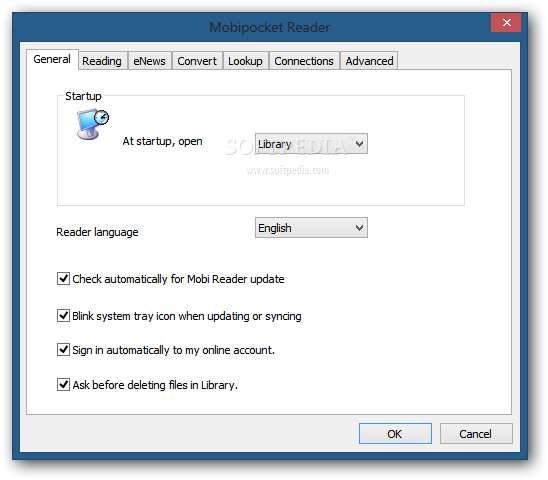Screen dimensions: 548x480
Task: Switch to the Reading tab
Action: [x=102, y=61]
